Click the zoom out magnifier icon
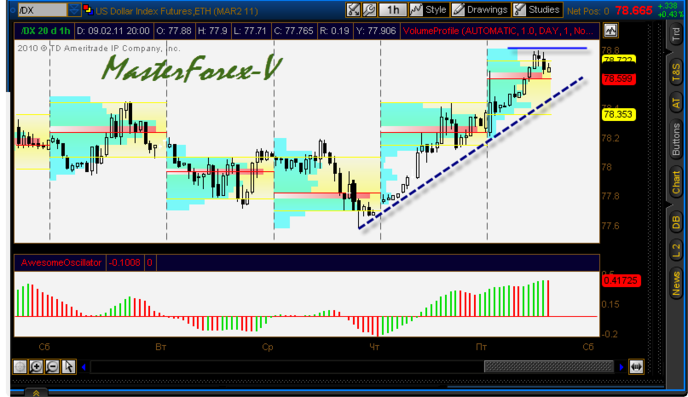Image resolution: width=688 pixels, height=397 pixels. click(52, 367)
